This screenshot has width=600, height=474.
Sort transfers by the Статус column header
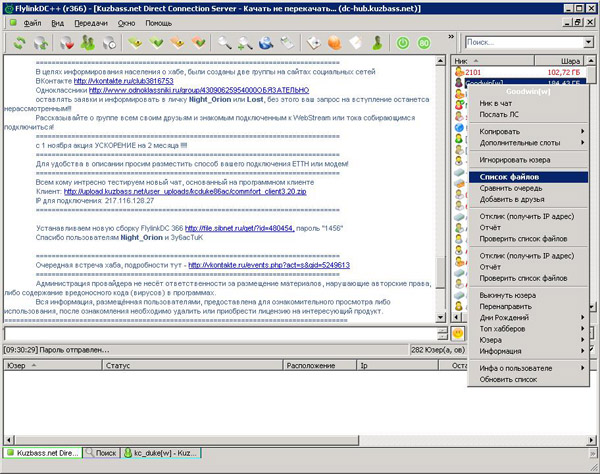point(192,365)
